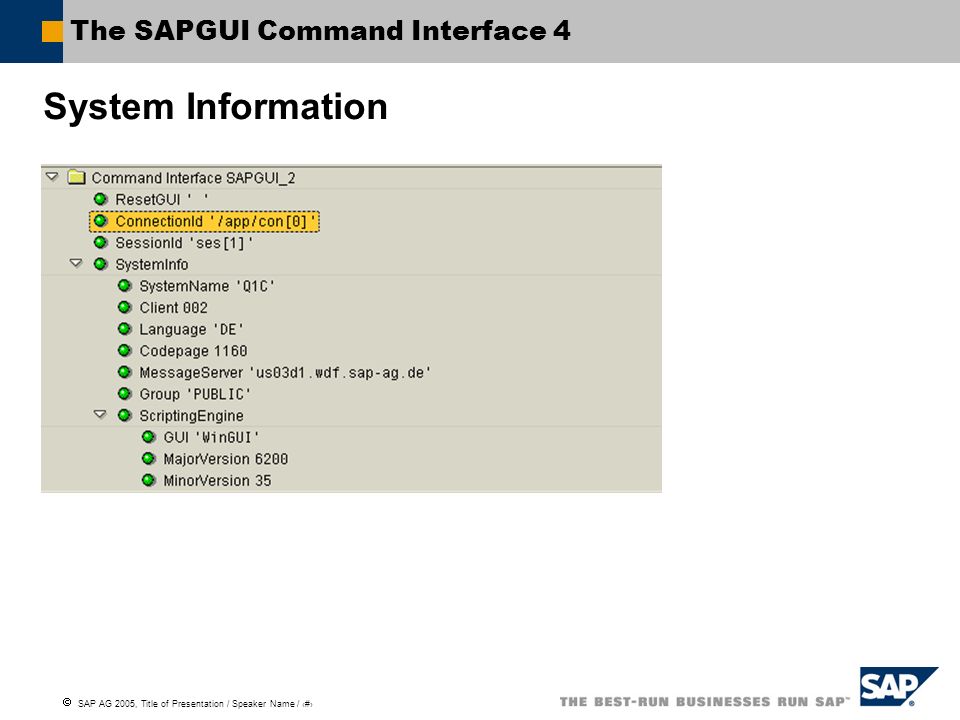Click the green bullet icon before SessionId
Viewport: 960px width, 720px height.
(x=100, y=243)
